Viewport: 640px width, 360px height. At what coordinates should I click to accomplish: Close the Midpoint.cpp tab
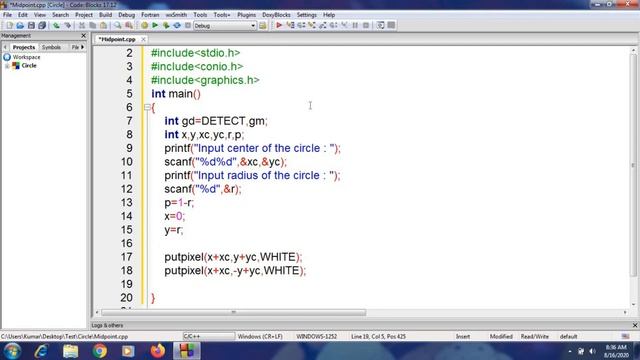click(x=143, y=39)
